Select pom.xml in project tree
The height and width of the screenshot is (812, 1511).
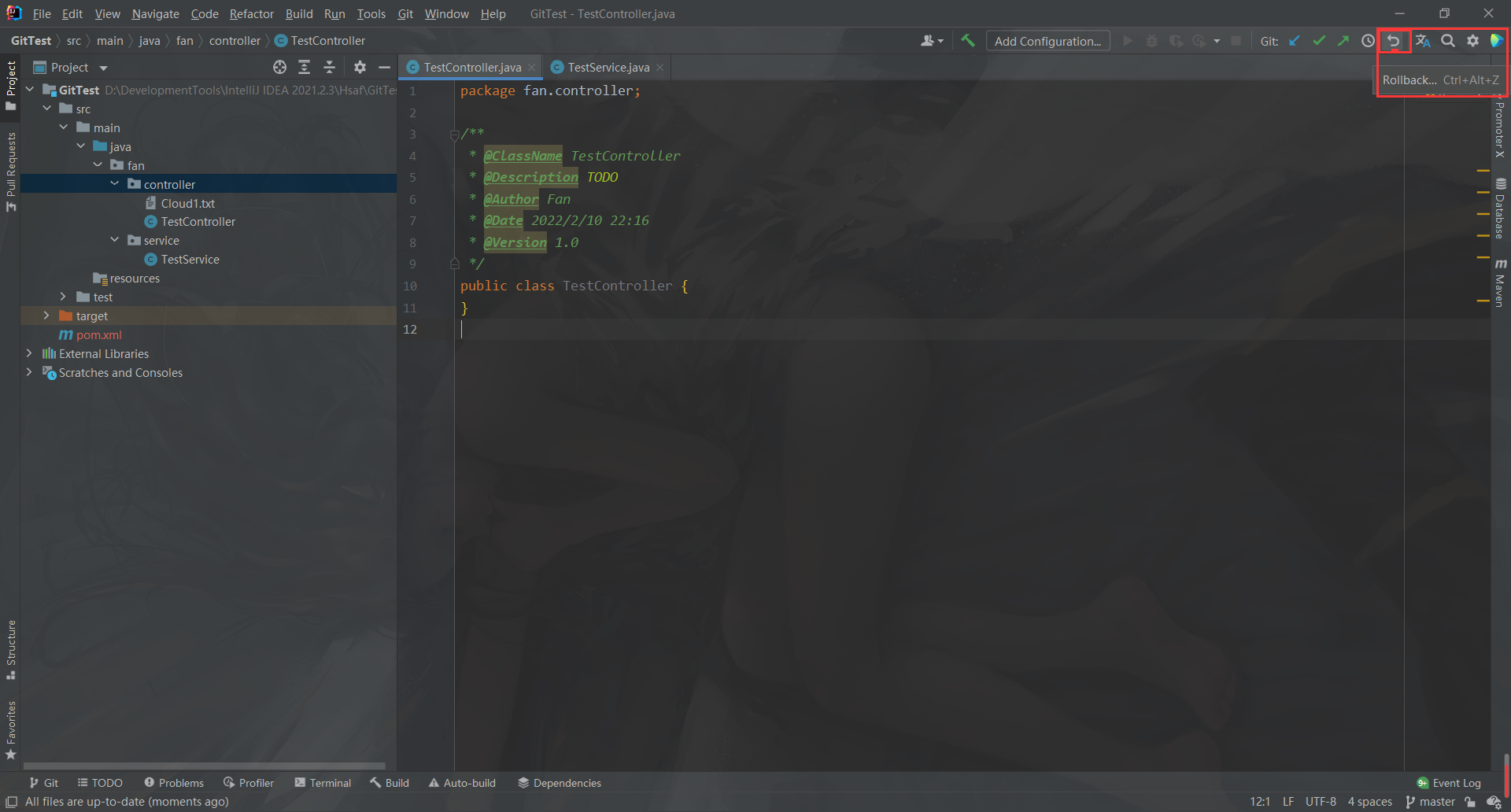[x=98, y=334]
